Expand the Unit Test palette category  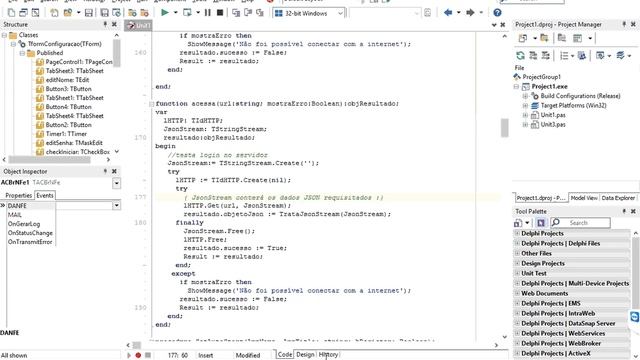(x=517, y=273)
